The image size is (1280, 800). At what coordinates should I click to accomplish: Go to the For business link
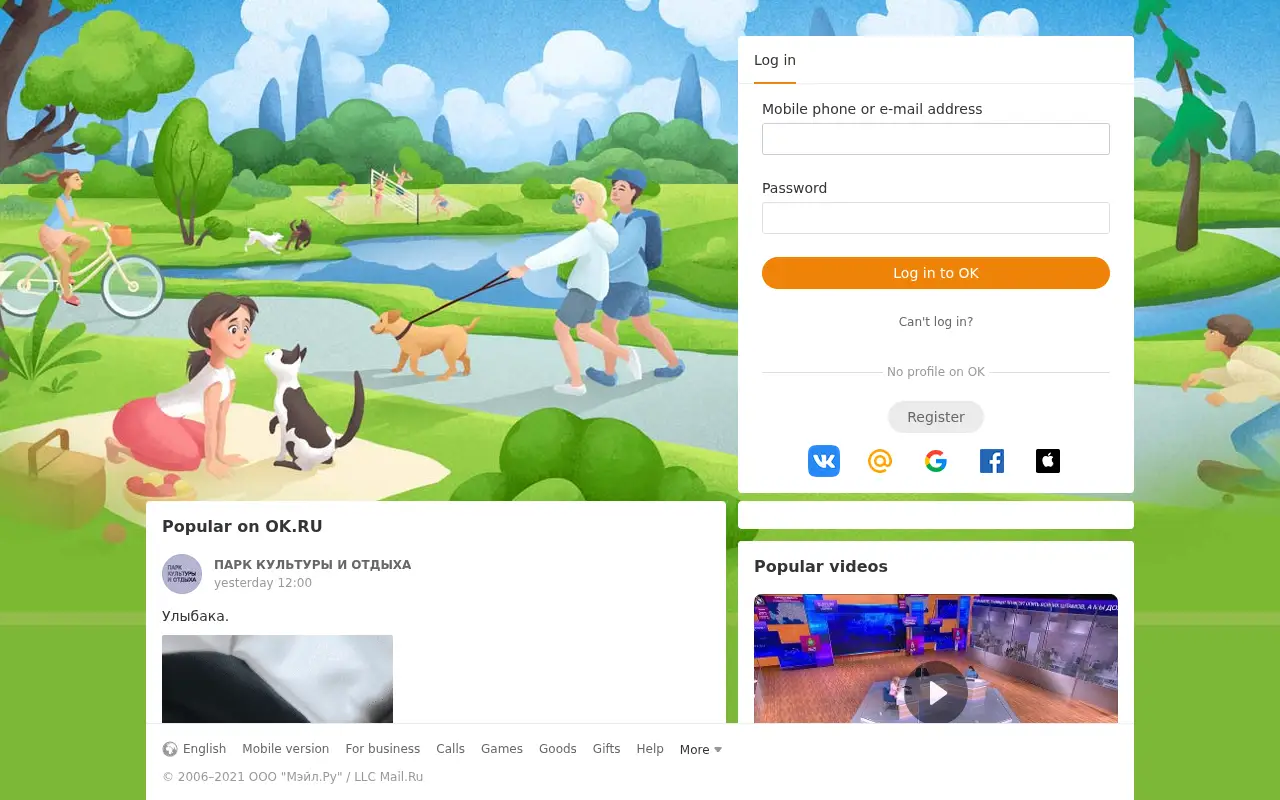(383, 749)
